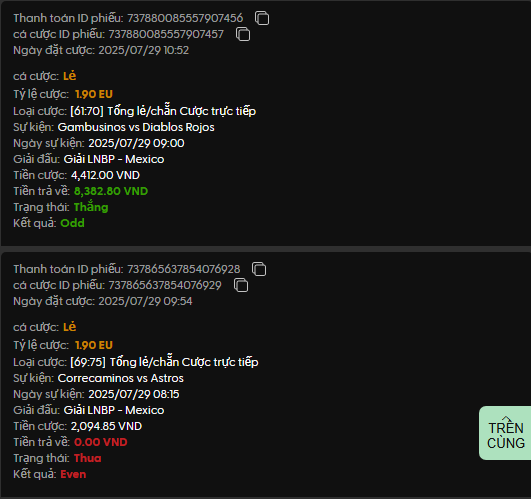Copy bet ticket ID 737865637854076929
531x499 pixels.
(241, 285)
